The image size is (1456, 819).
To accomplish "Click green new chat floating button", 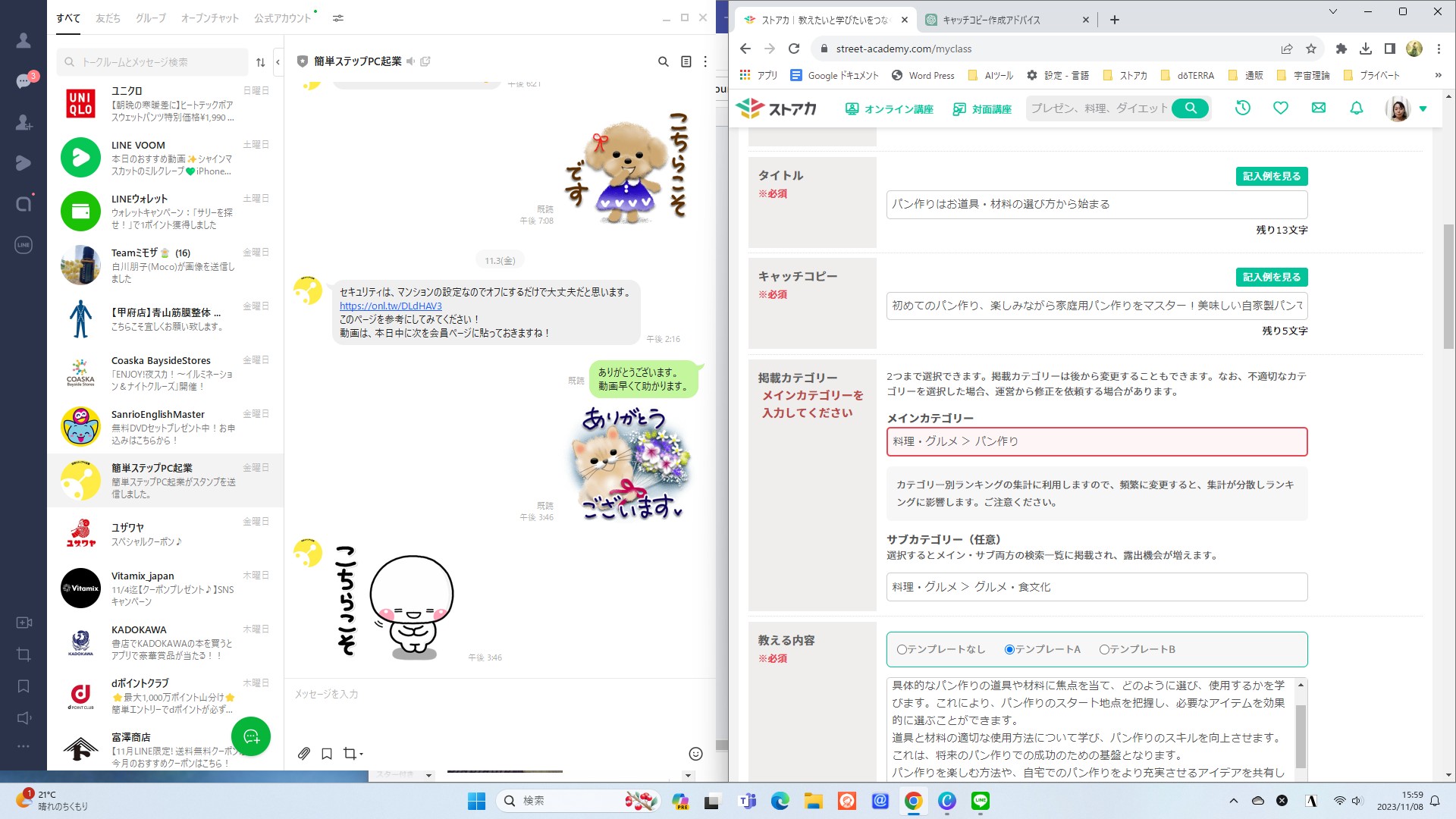I will 251,736.
